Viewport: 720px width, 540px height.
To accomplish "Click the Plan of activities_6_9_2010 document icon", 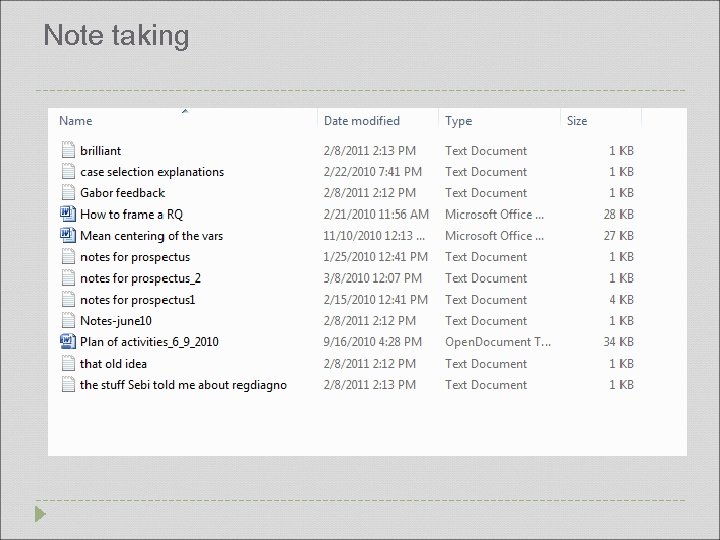I will 68,341.
